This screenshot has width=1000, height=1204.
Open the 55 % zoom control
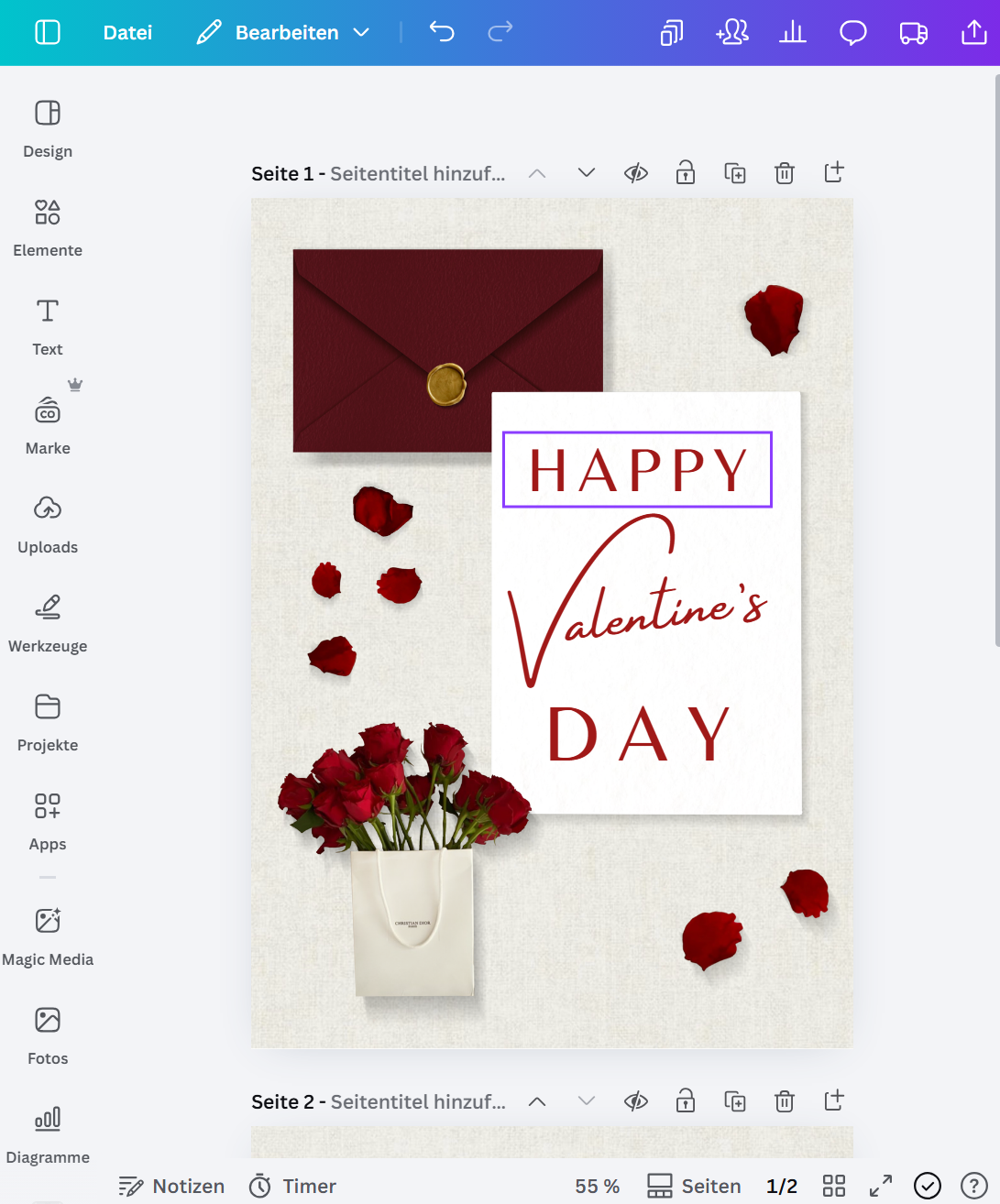[598, 1186]
